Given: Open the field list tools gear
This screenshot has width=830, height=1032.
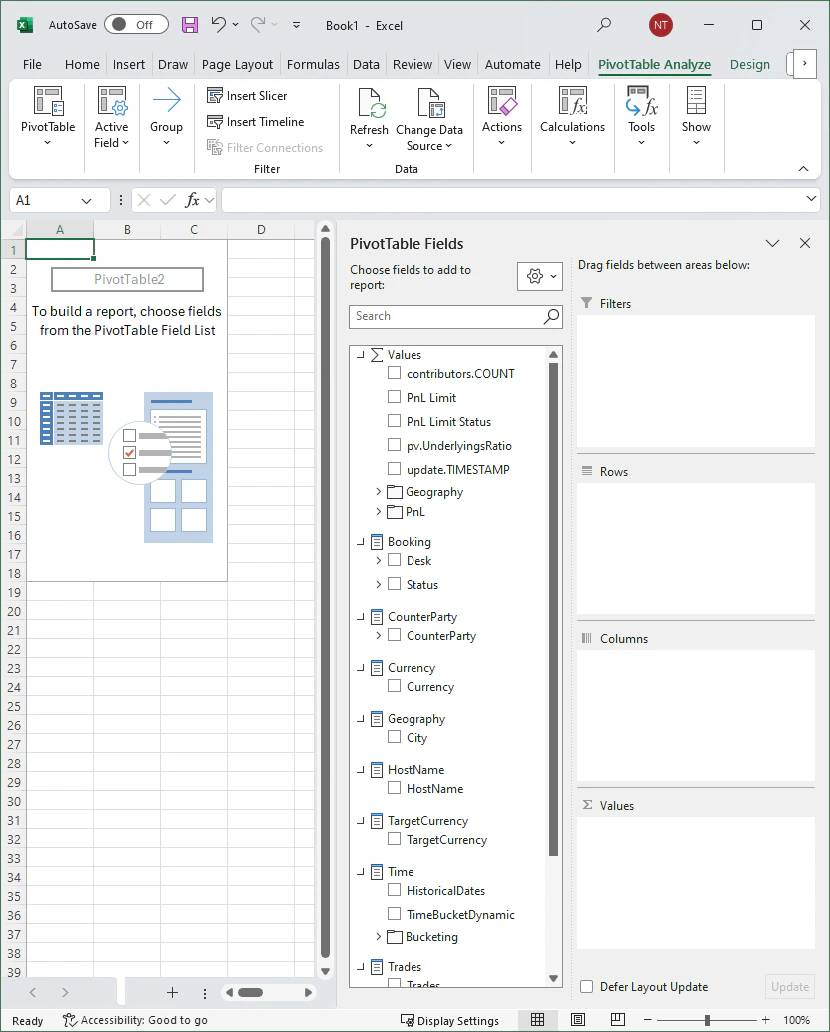Looking at the screenshot, I should click(540, 276).
